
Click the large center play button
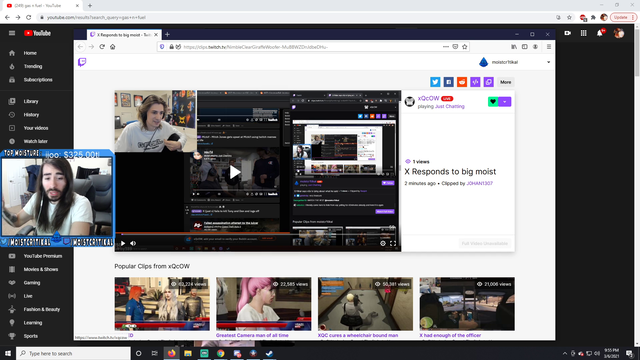click(234, 173)
